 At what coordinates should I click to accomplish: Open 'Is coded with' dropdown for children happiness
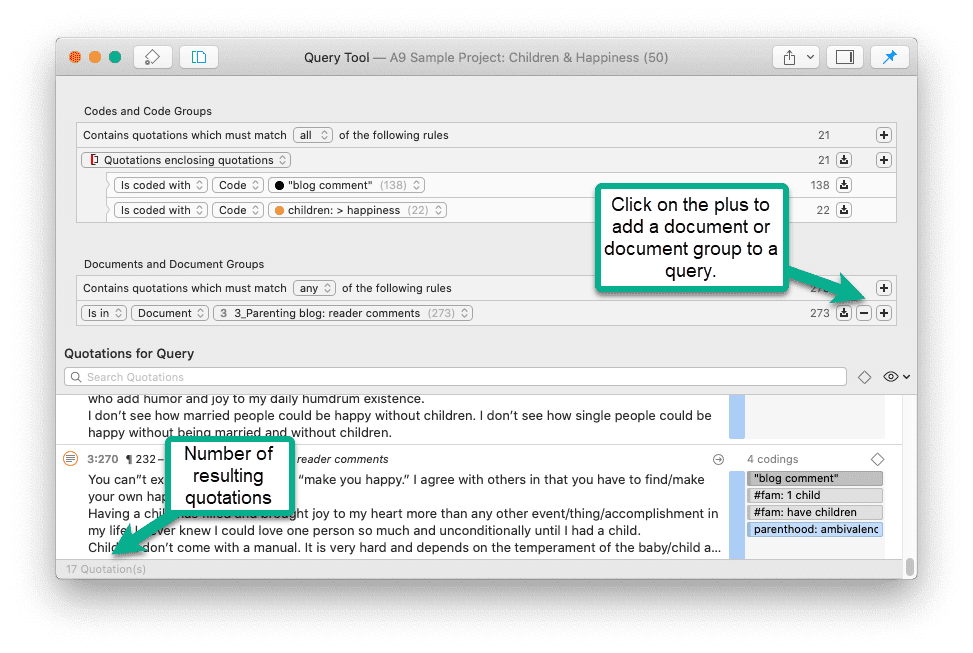[x=161, y=210]
